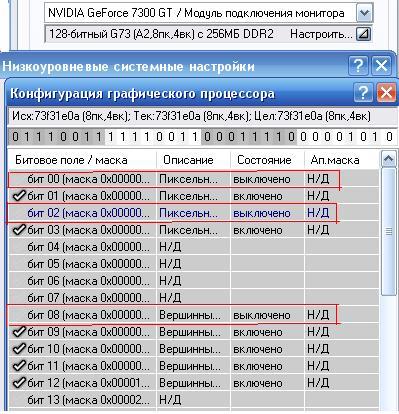Click the Настроить expand triangle button

(364, 34)
